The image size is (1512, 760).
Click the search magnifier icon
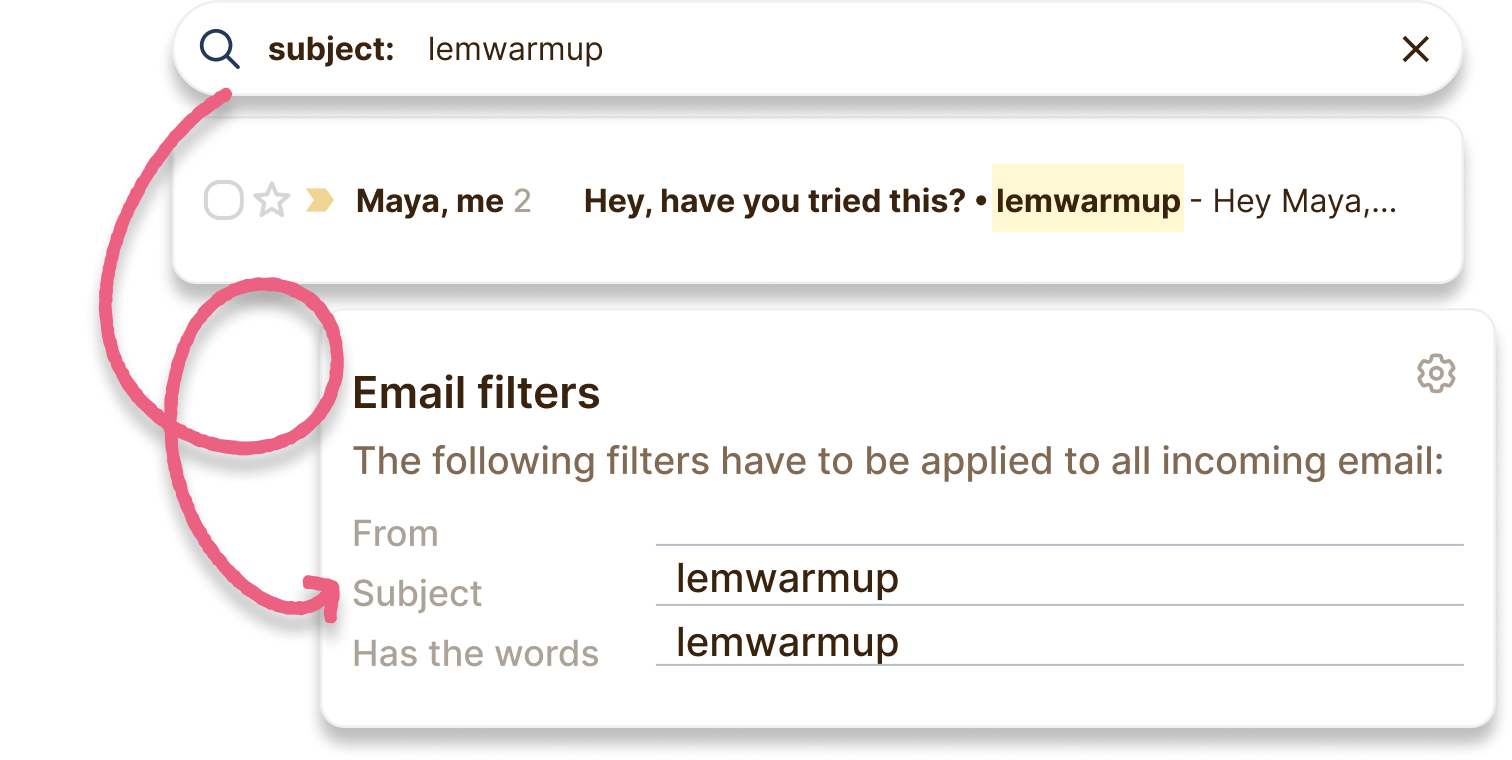pyautogui.click(x=219, y=49)
